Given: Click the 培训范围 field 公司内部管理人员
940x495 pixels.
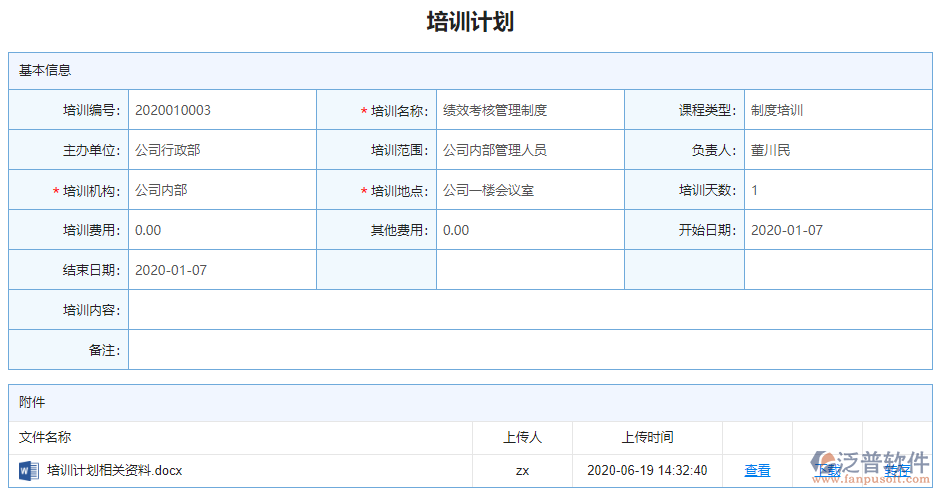Looking at the screenshot, I should coord(531,150).
